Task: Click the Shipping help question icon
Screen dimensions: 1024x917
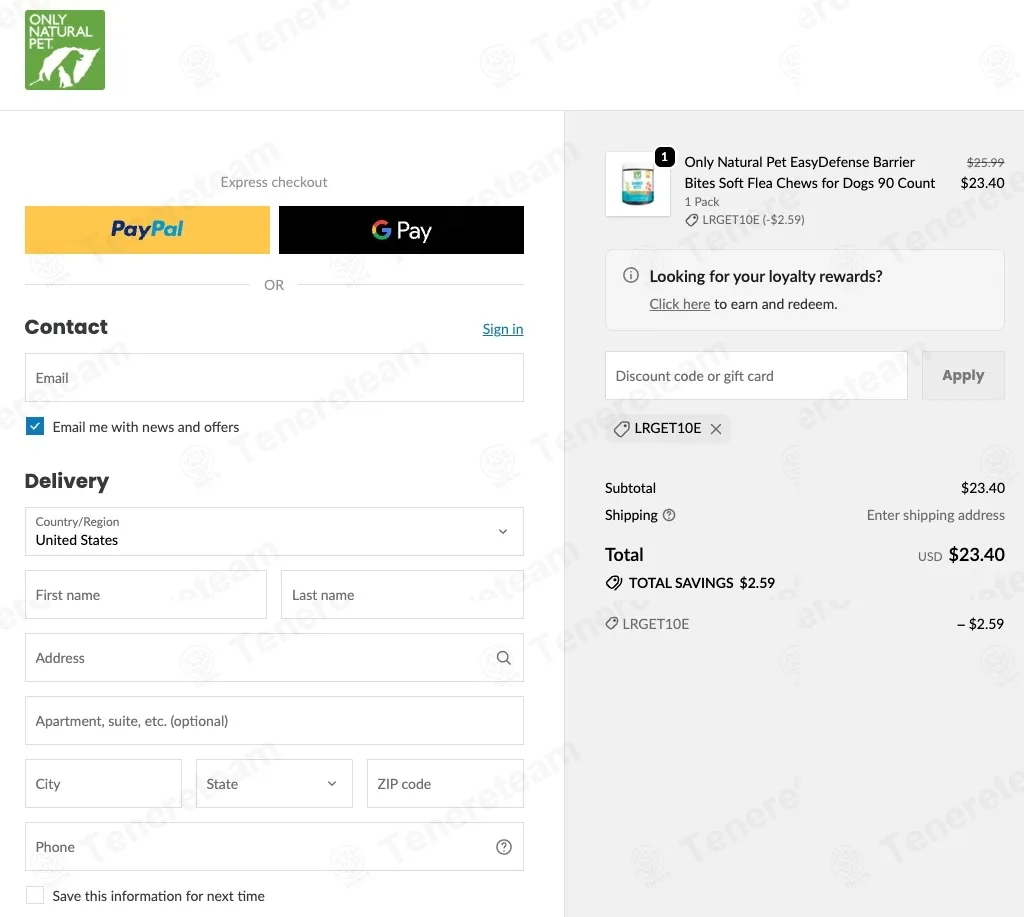Action: pyautogui.click(x=669, y=515)
